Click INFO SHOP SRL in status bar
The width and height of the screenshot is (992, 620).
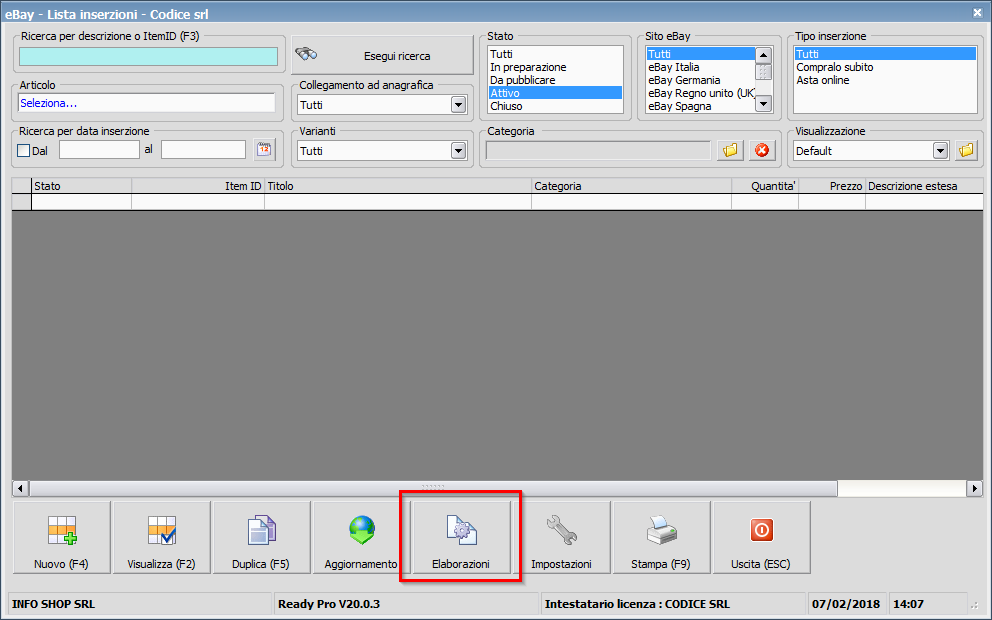pos(54,604)
